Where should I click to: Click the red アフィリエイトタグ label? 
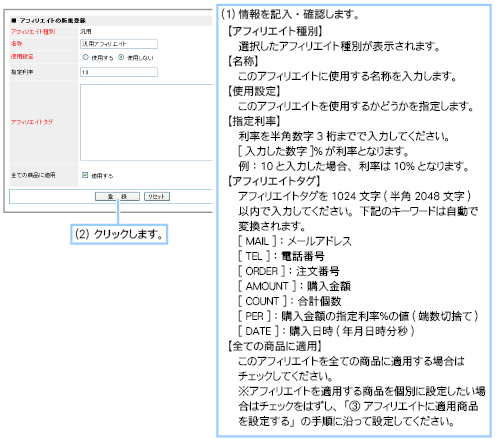pyautogui.click(x=32, y=122)
